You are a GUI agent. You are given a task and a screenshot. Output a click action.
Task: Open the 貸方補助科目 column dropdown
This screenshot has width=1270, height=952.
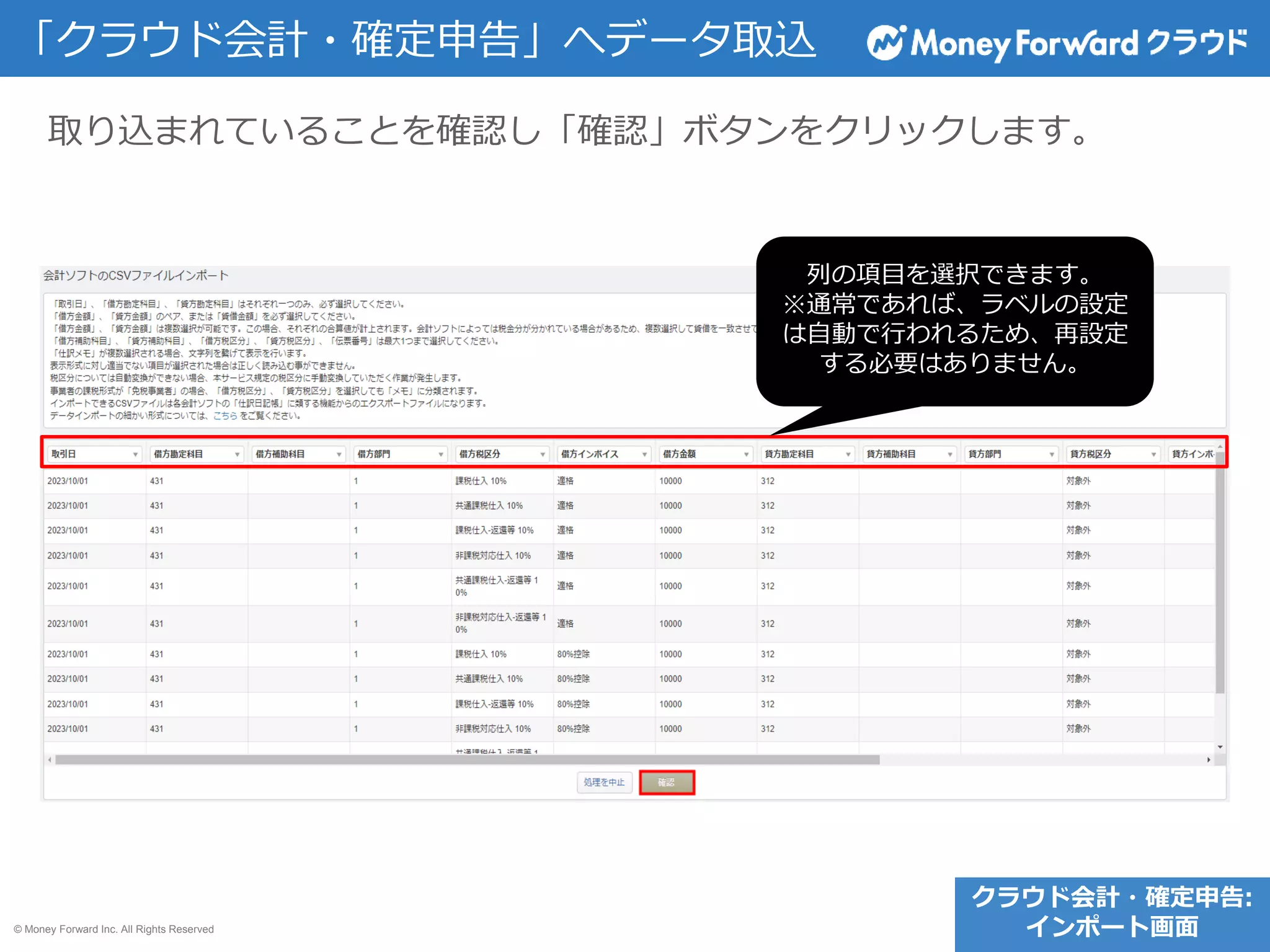click(x=909, y=454)
